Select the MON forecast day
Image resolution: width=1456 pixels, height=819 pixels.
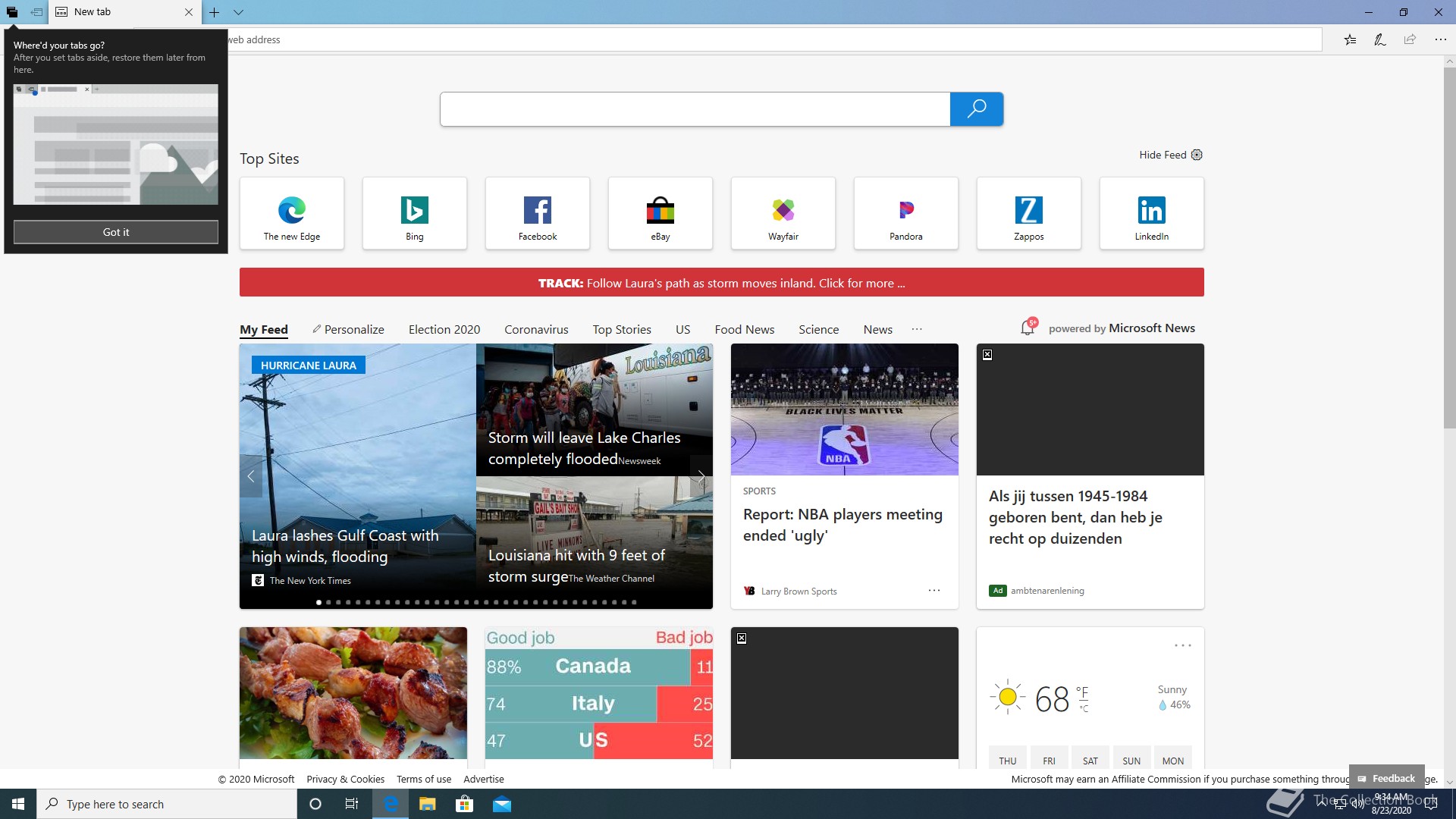(x=1173, y=758)
